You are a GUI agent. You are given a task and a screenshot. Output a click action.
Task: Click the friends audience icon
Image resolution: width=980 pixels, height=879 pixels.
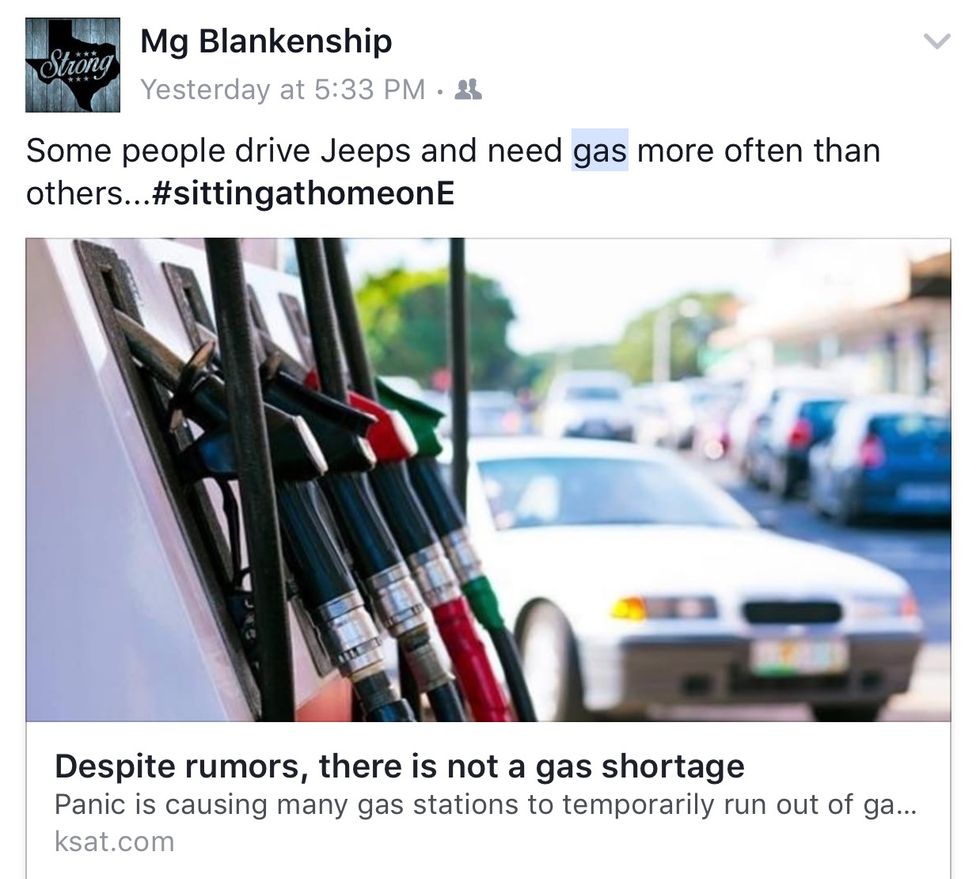[x=468, y=90]
